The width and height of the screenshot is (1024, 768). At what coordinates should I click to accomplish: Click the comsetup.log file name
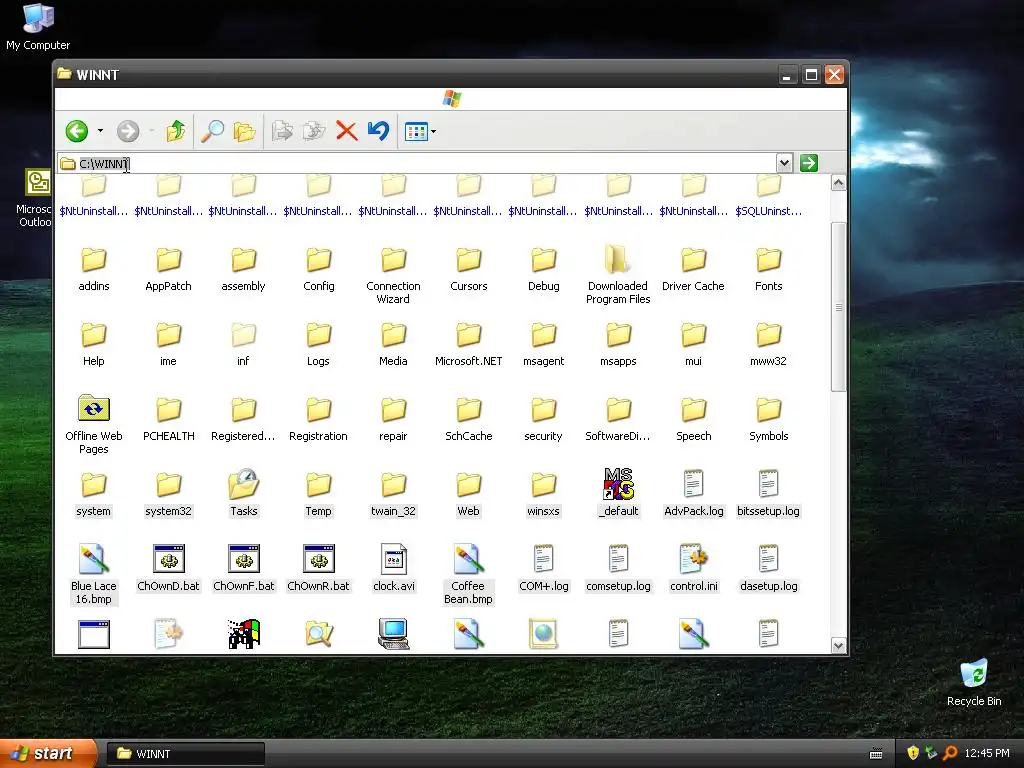tap(618, 586)
